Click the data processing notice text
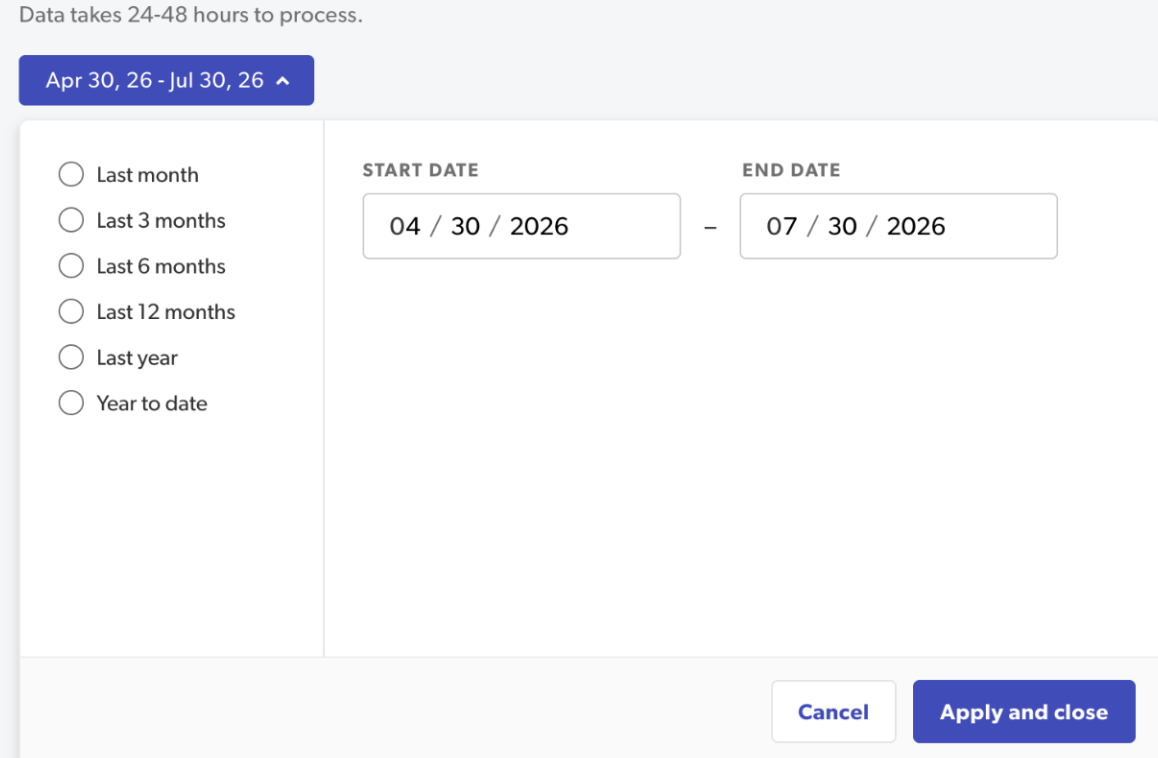1158x758 pixels. [191, 14]
